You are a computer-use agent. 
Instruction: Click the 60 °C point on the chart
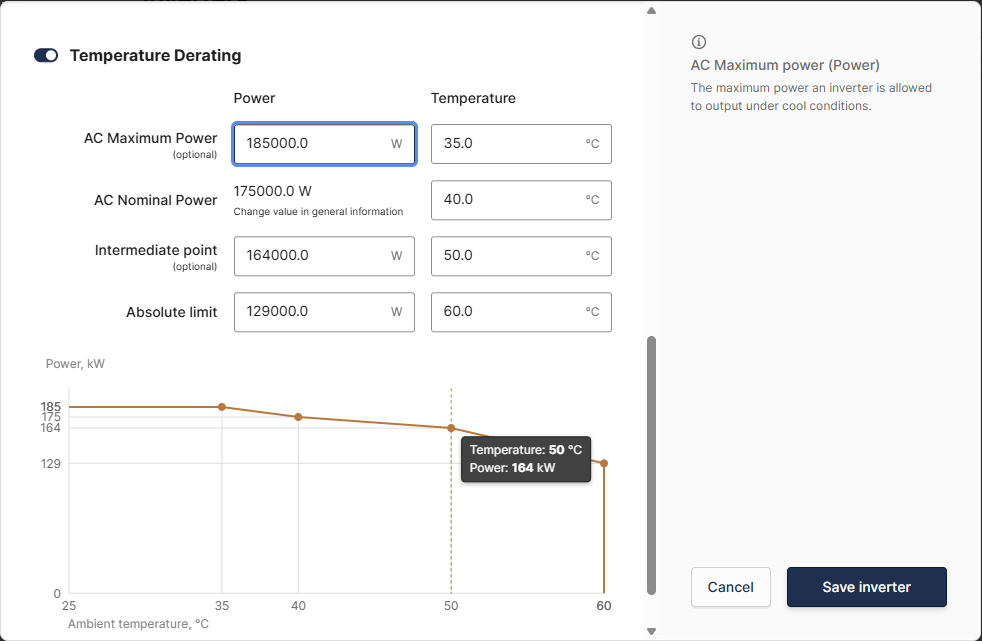tap(604, 464)
